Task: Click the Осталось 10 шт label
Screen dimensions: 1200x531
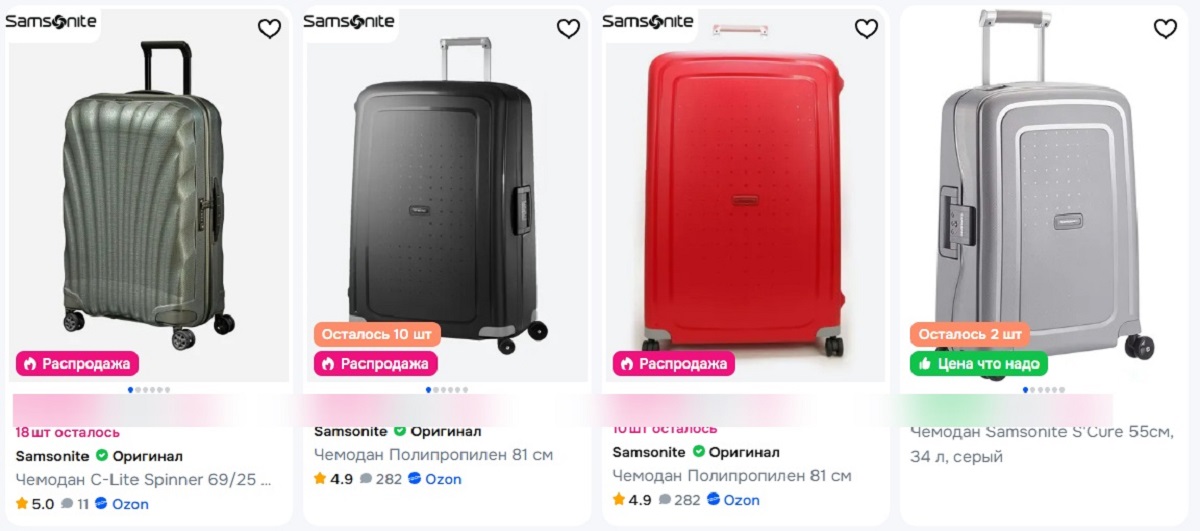Action: click(x=377, y=334)
